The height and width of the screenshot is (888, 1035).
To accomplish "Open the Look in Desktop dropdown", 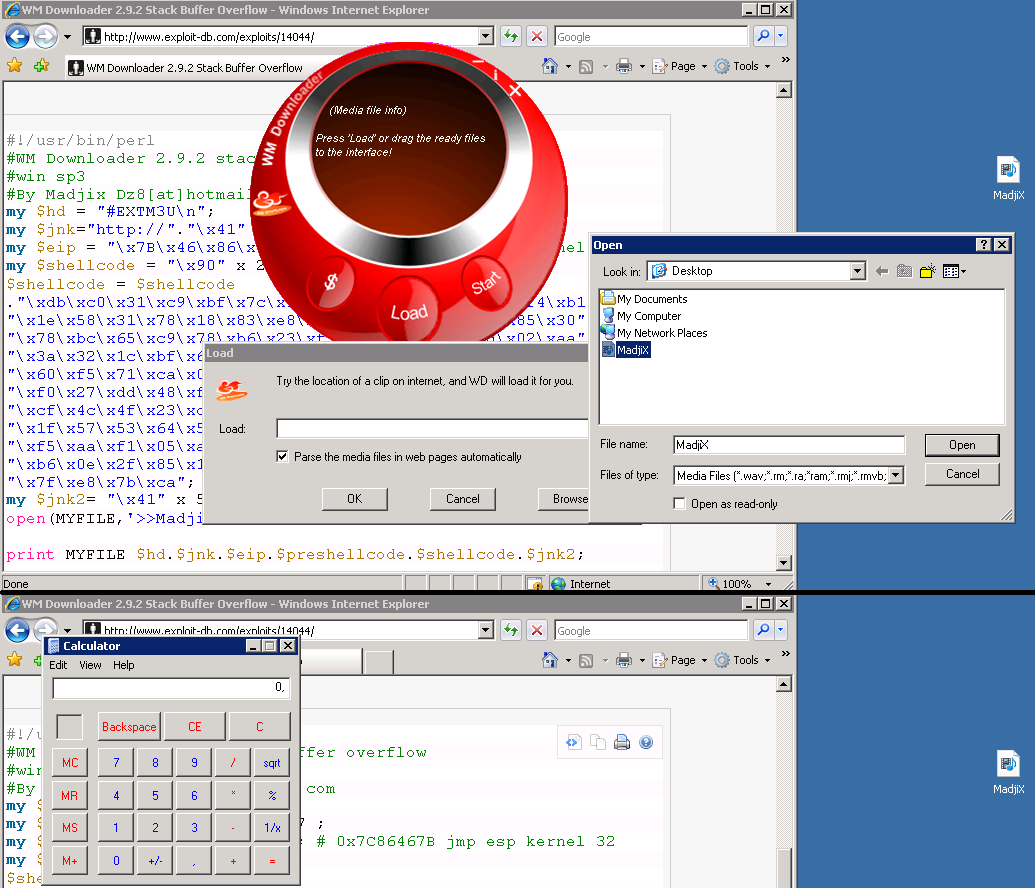I will (857, 271).
